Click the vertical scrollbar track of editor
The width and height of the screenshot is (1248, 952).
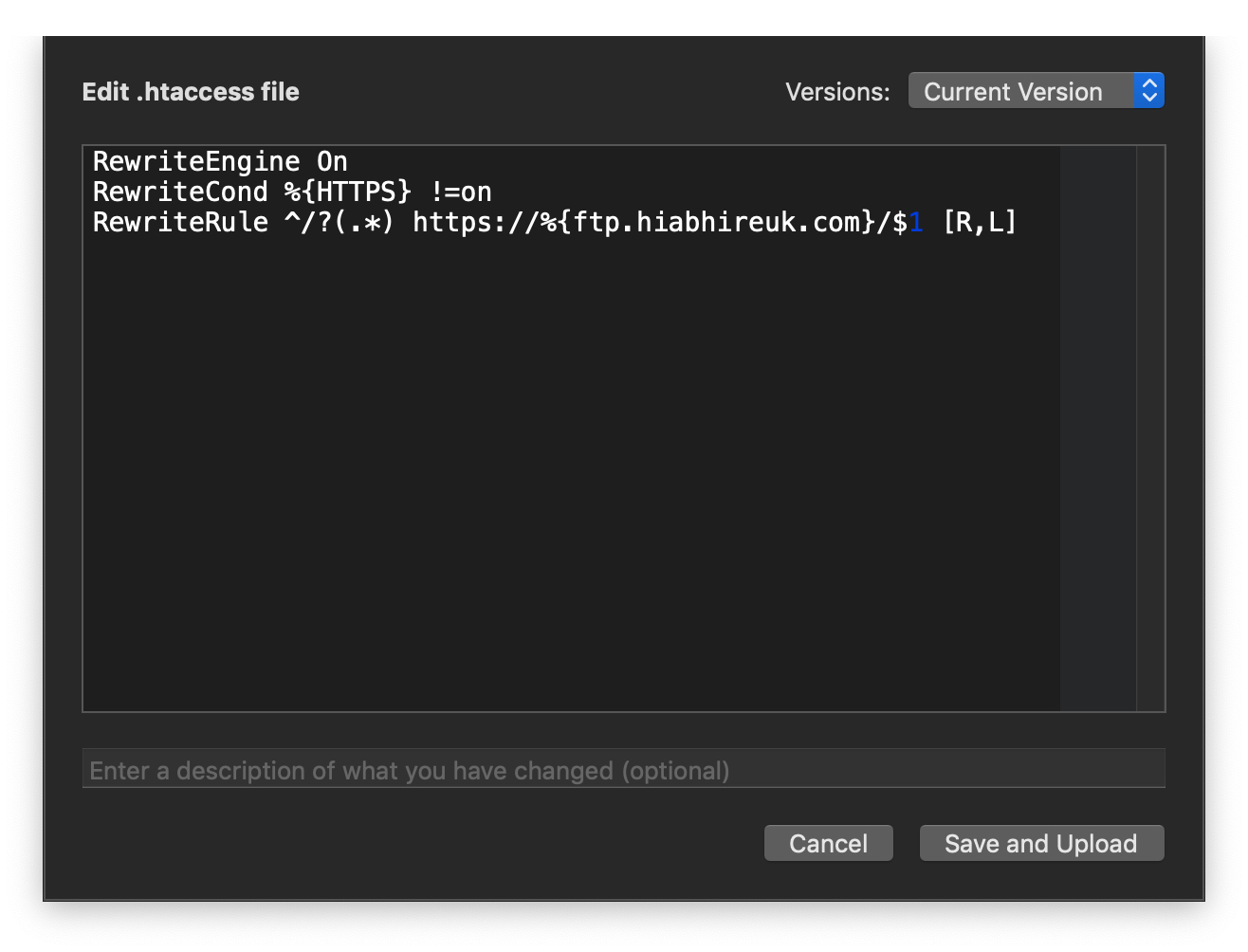pyautogui.click(x=1150, y=428)
